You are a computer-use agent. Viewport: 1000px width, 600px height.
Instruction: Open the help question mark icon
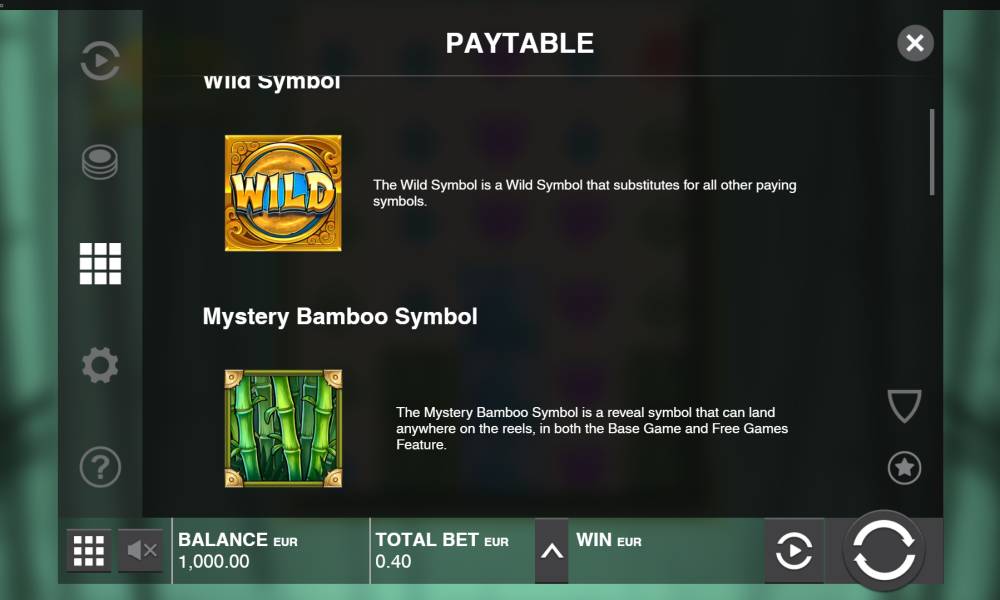coord(100,467)
